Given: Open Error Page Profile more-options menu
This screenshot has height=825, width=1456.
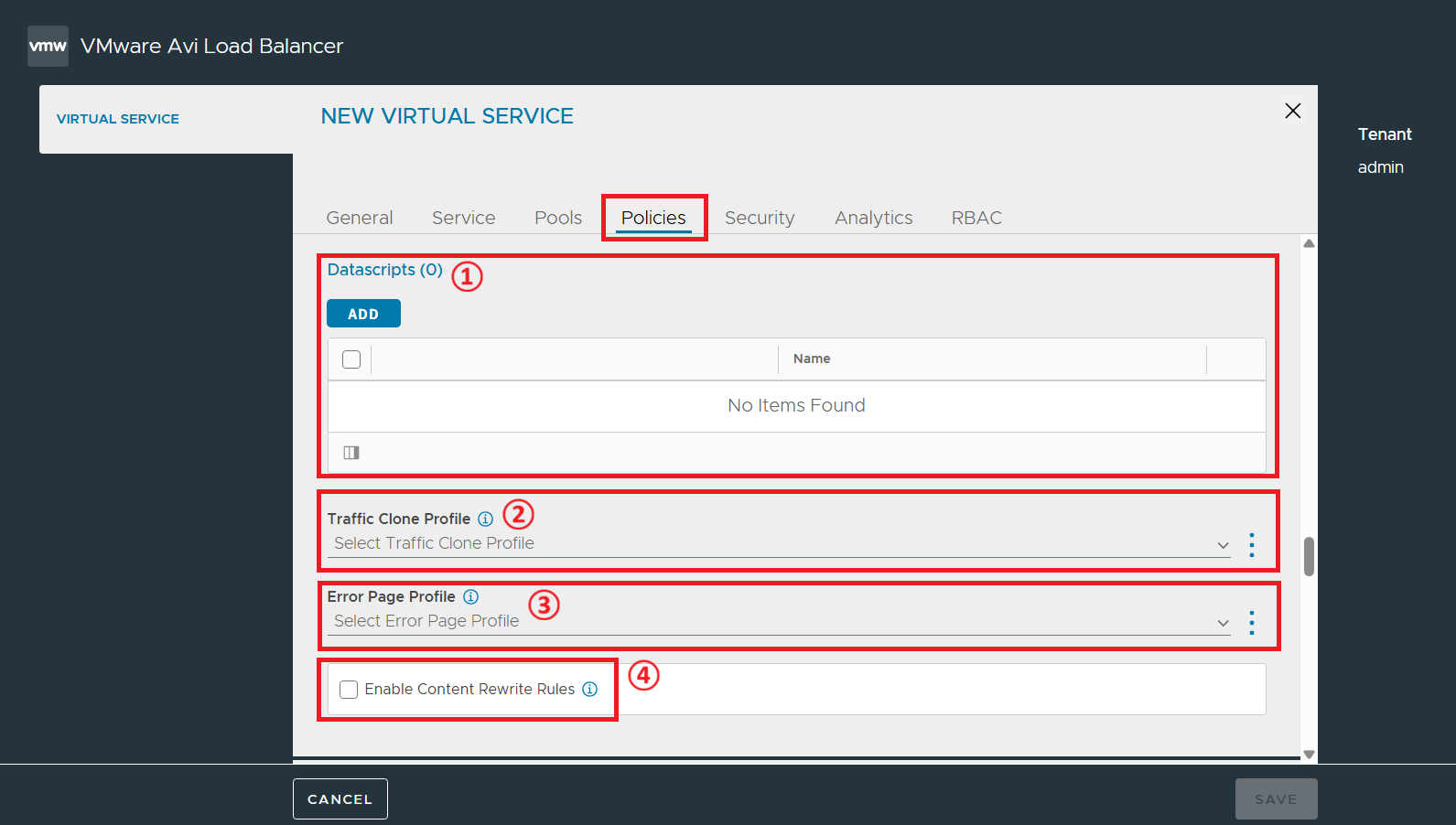Looking at the screenshot, I should [1252, 623].
